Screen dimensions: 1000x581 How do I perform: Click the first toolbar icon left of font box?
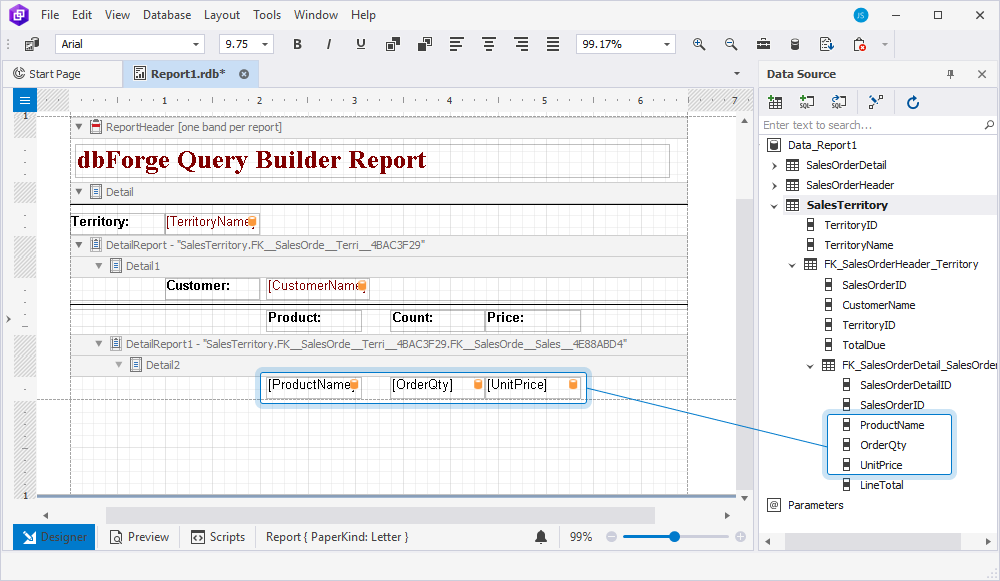click(31, 44)
